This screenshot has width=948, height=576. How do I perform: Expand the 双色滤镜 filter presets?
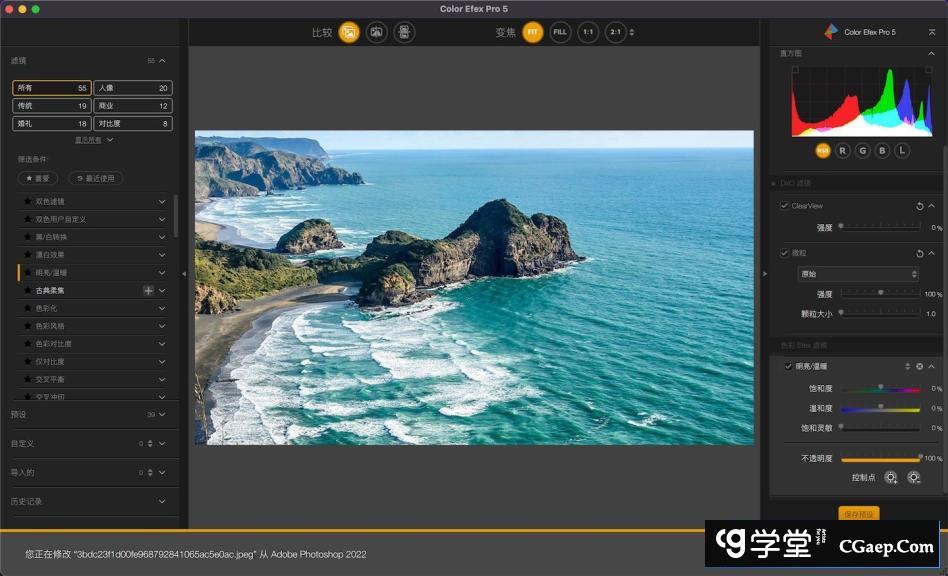point(162,201)
